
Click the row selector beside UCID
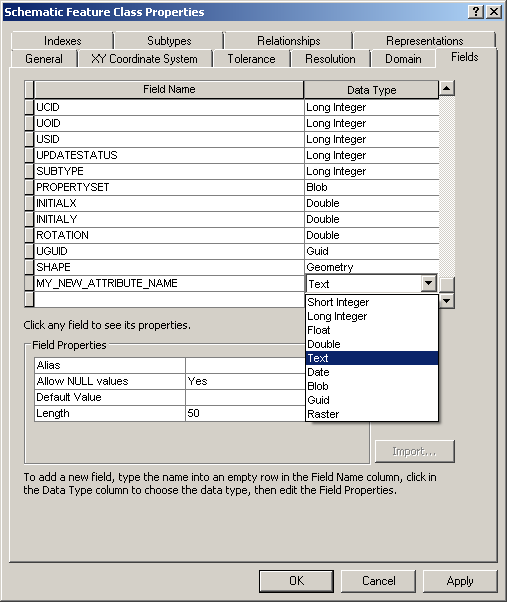tap(29, 107)
